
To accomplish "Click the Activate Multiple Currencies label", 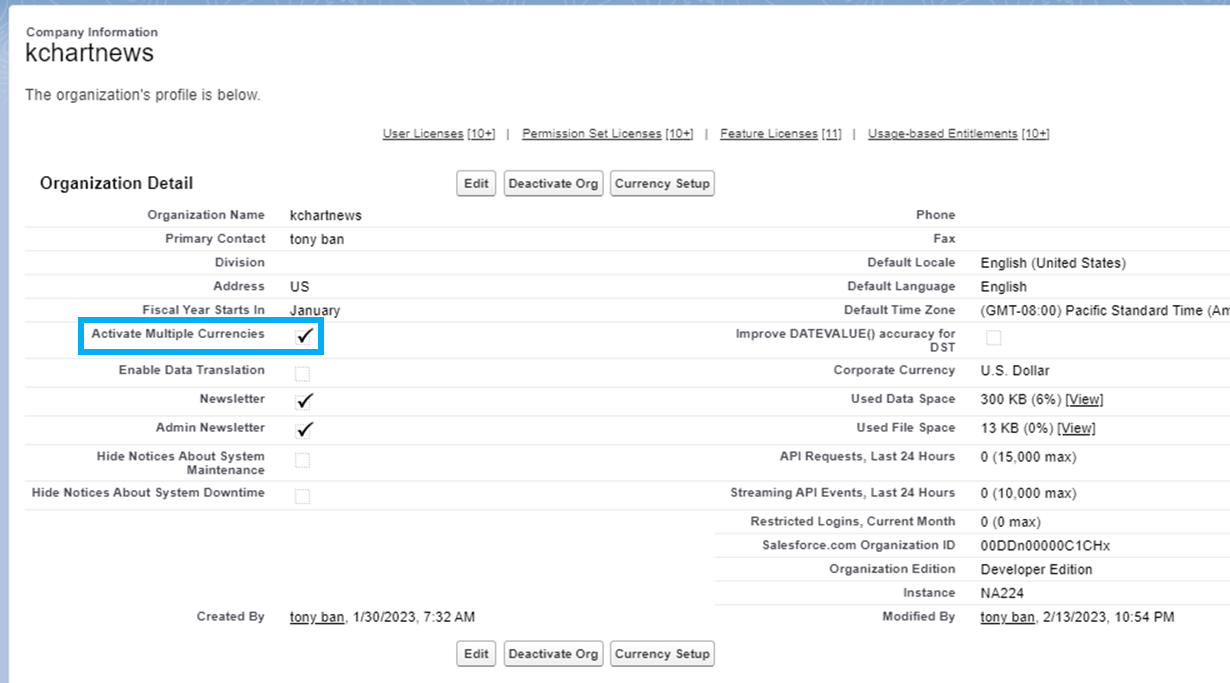I will 178,334.
